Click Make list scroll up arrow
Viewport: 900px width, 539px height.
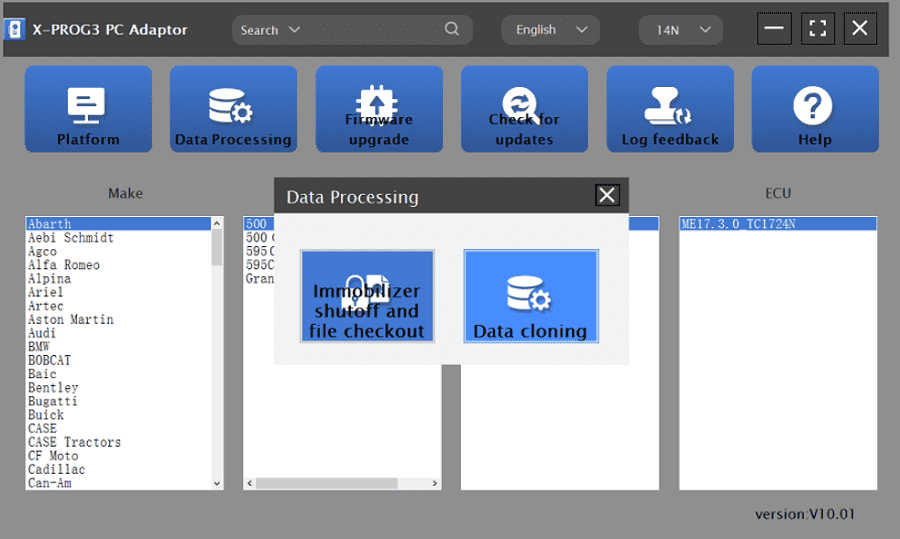click(217, 223)
